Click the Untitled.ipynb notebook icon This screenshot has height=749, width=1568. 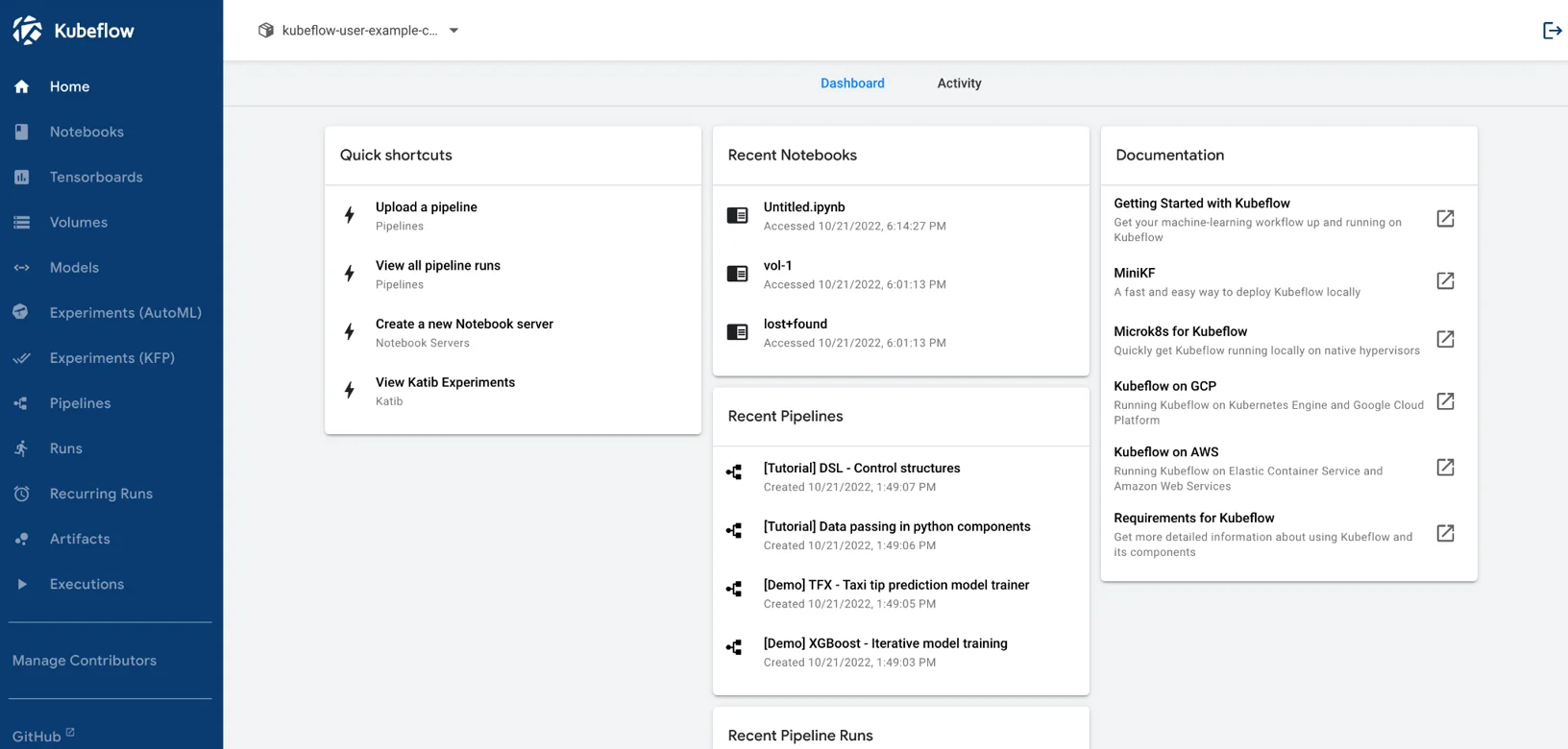coord(737,215)
